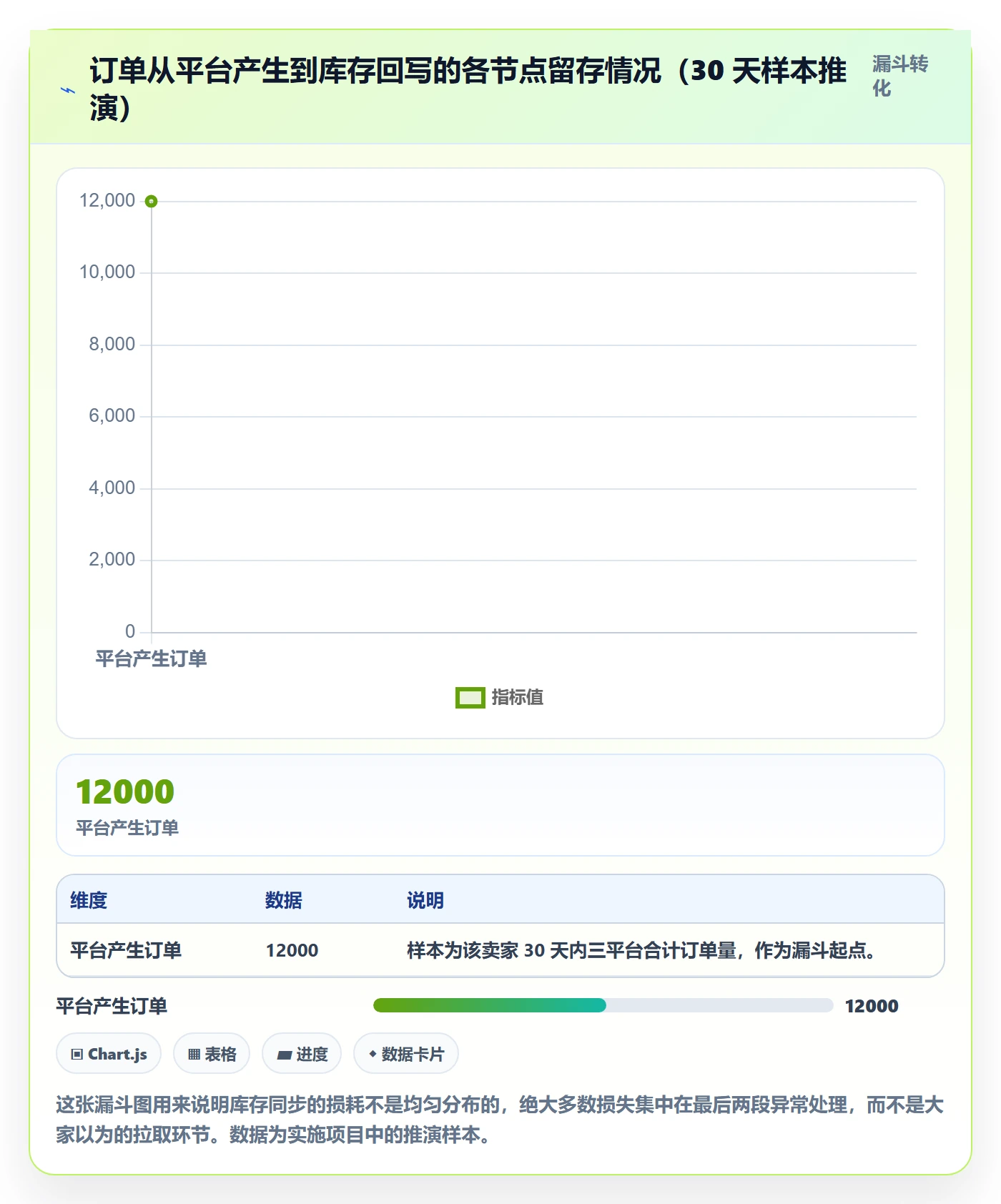1001x1204 pixels.
Task: Click the 平台产生订单 x-axis label
Action: [152, 658]
